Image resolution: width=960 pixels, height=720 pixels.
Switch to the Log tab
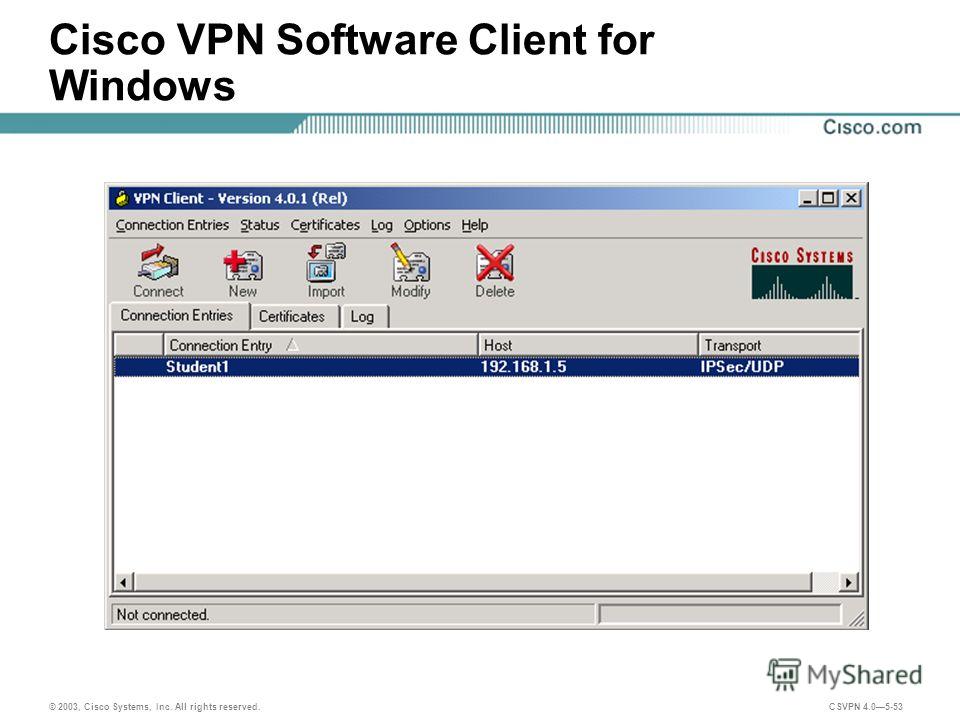point(364,317)
